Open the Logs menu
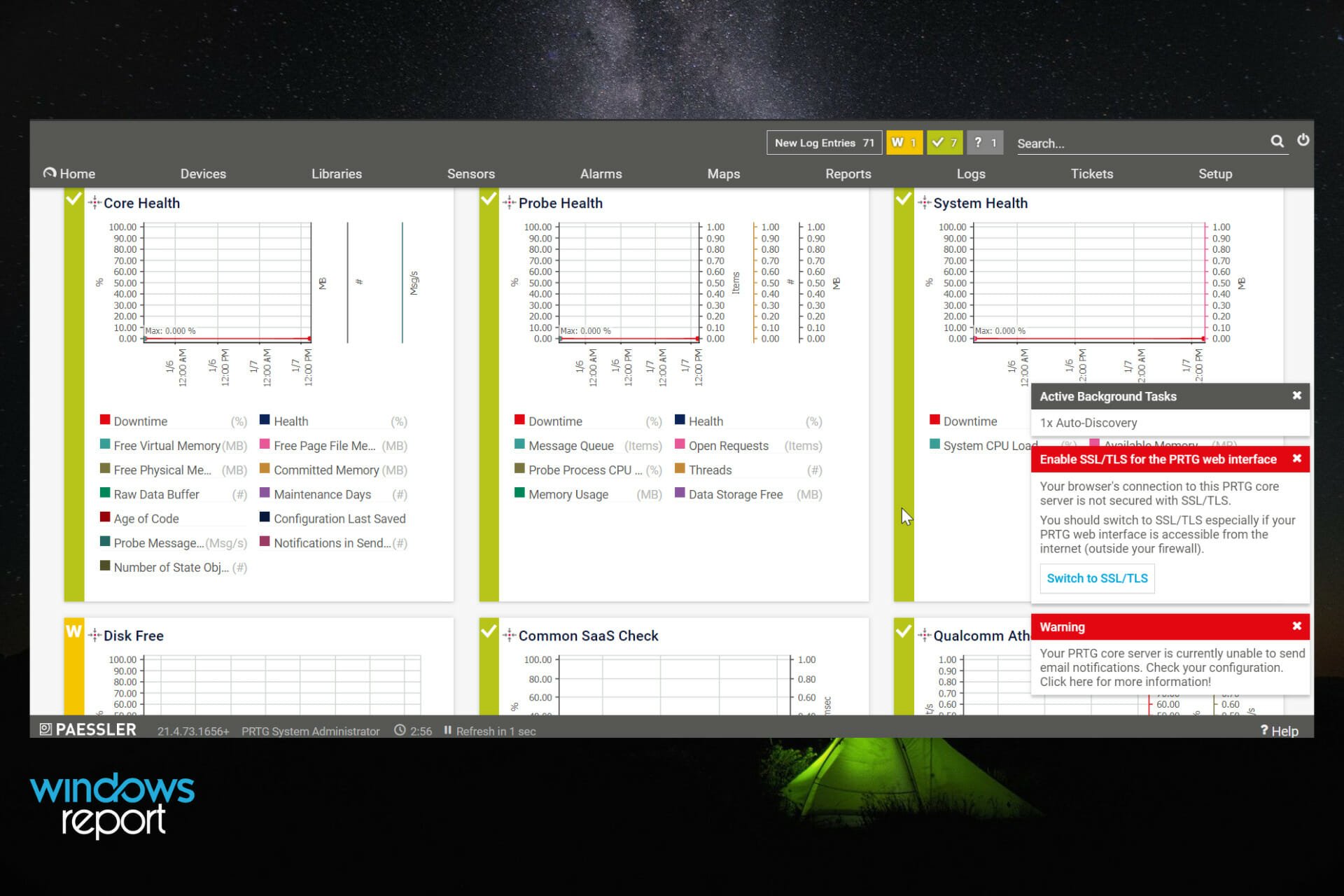Screen dimensions: 1344x896 (971, 174)
